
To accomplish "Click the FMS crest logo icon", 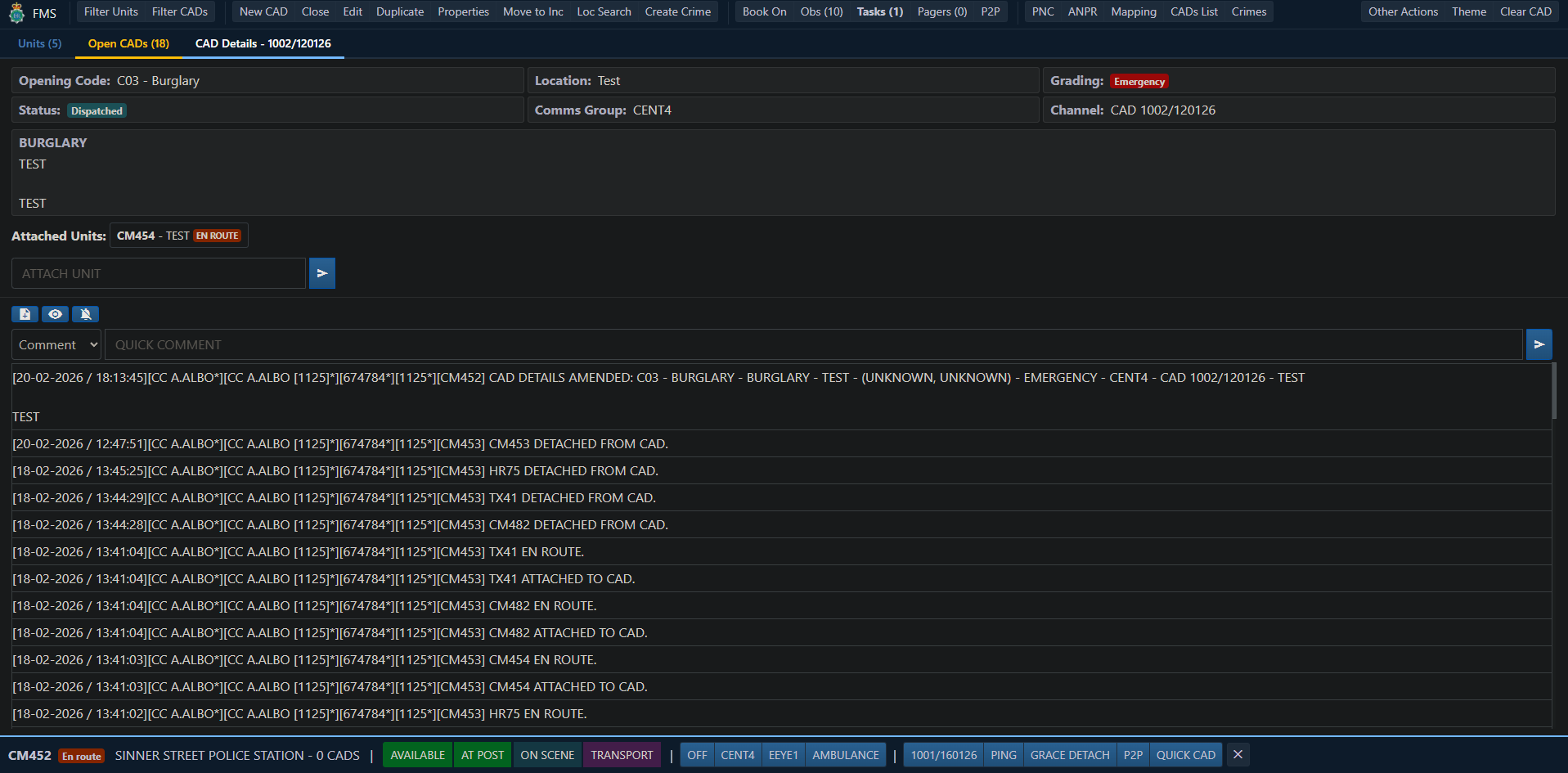I will [16, 13].
